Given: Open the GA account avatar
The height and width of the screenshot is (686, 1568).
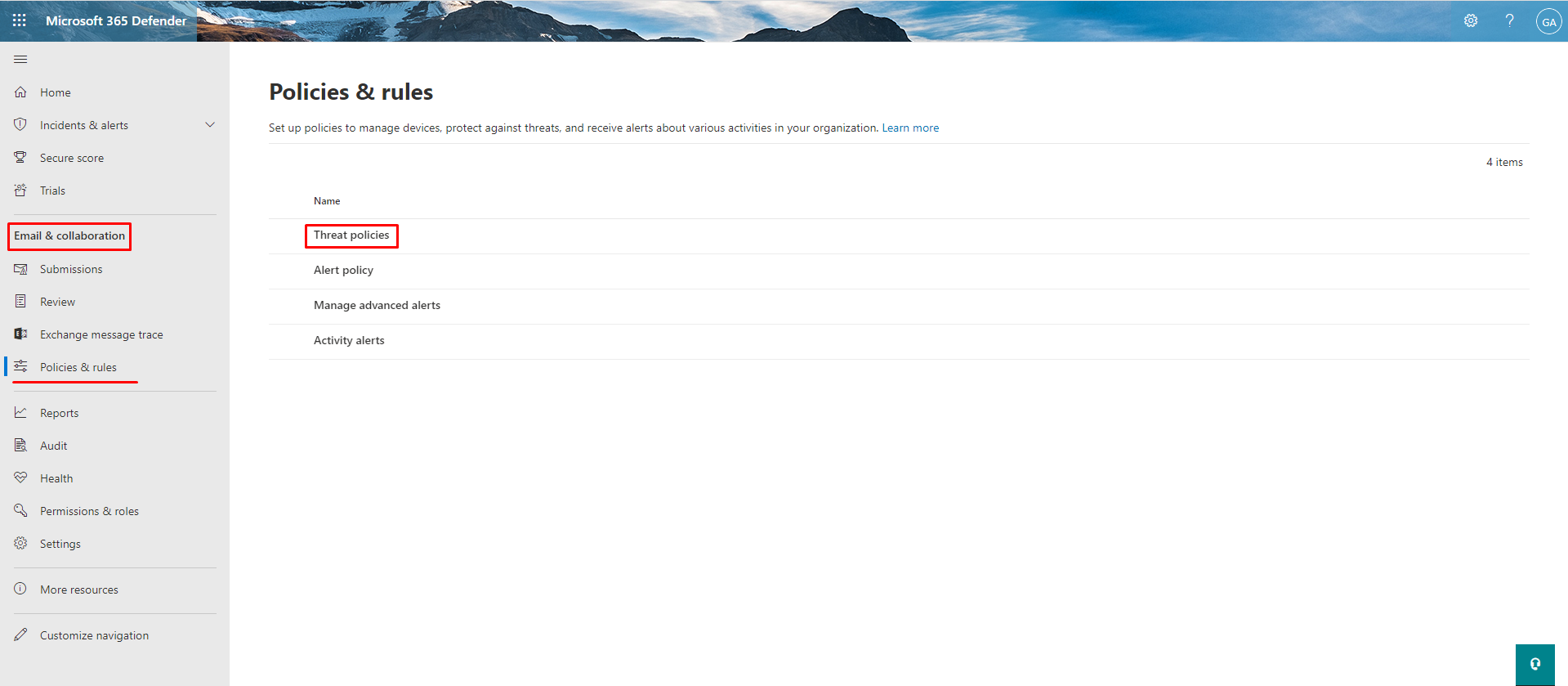Looking at the screenshot, I should click(1548, 21).
